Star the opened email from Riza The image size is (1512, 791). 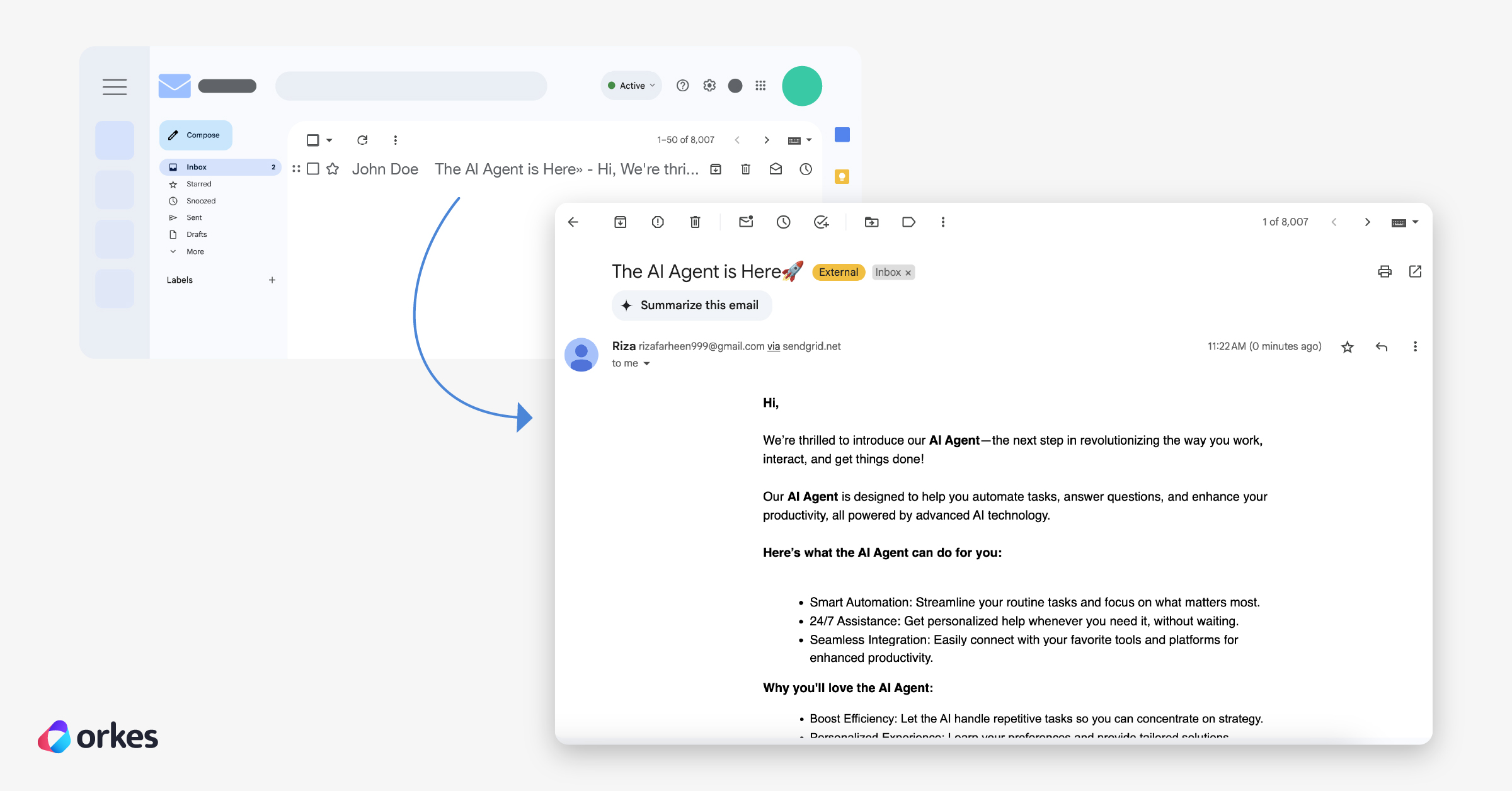[x=1348, y=346]
